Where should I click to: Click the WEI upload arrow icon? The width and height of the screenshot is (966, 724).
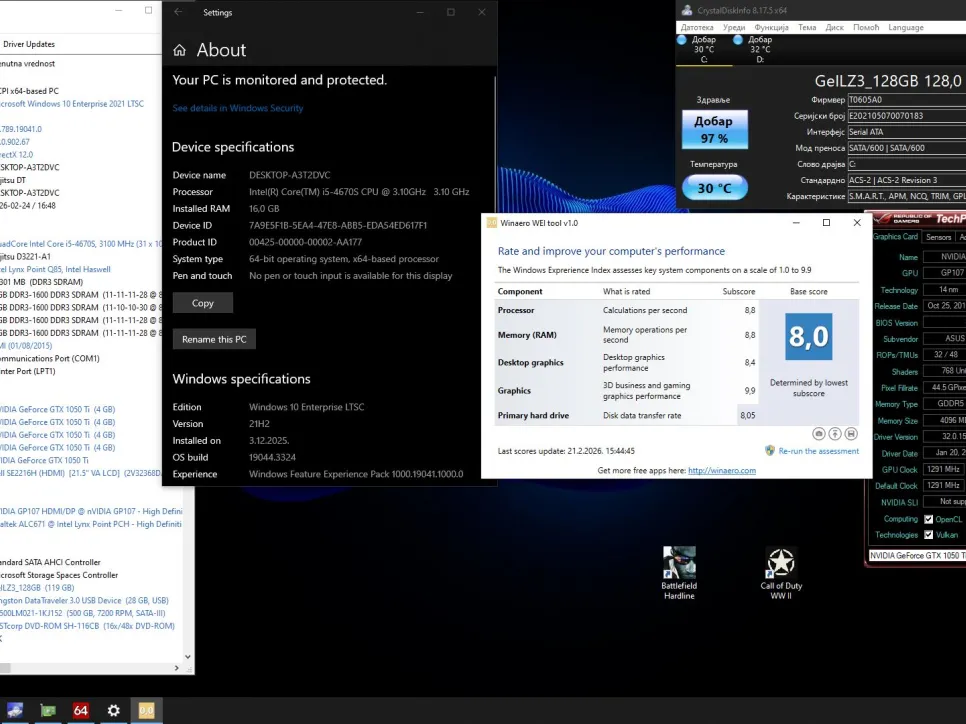pyautogui.click(x=835, y=434)
